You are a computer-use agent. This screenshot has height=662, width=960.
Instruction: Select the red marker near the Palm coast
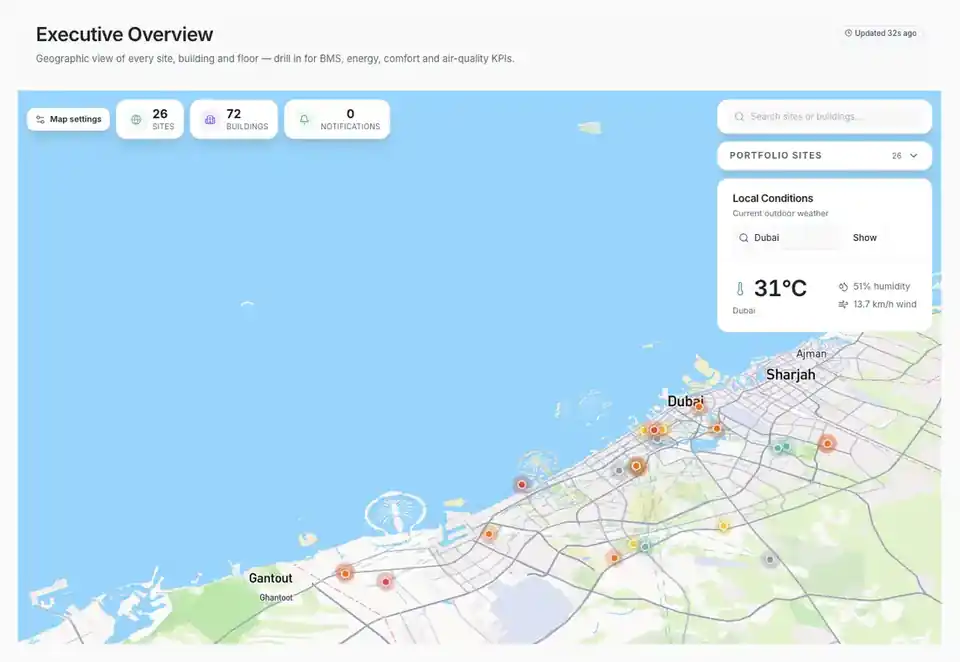(522, 484)
